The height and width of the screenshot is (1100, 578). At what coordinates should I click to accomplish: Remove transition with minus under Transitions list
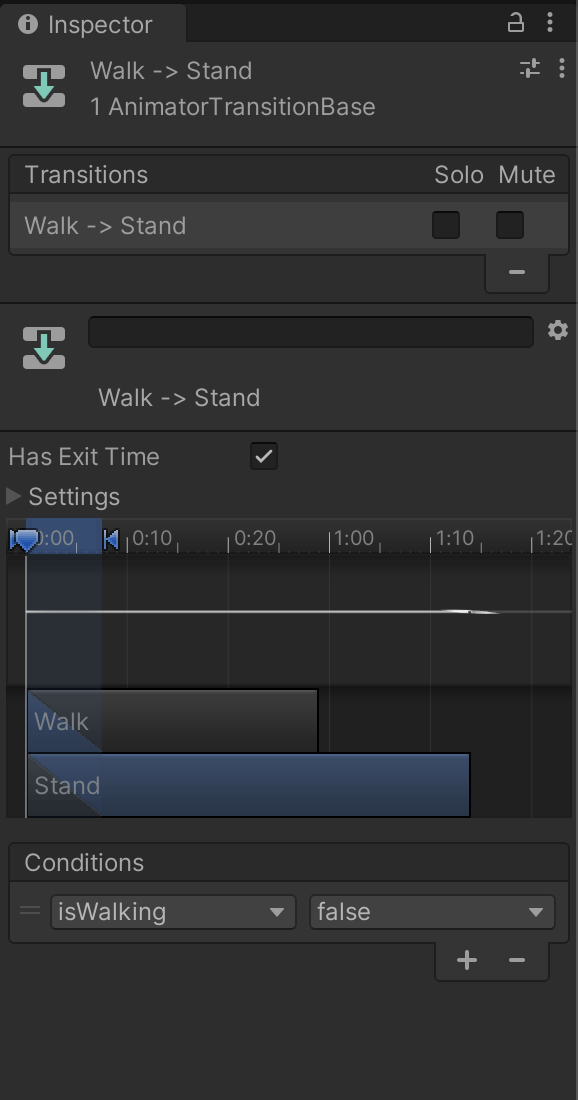point(517,272)
